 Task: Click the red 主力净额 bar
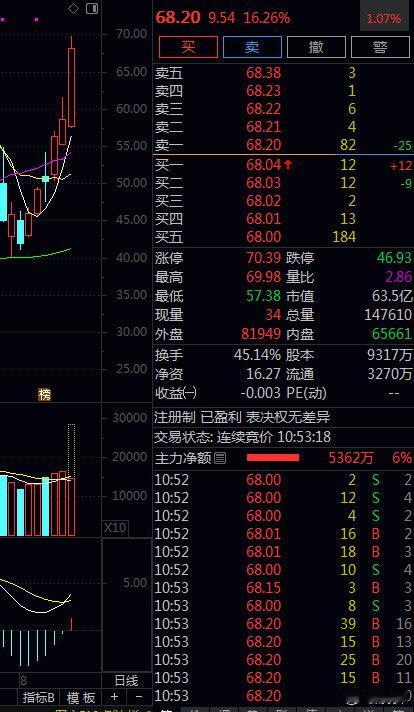(273, 458)
